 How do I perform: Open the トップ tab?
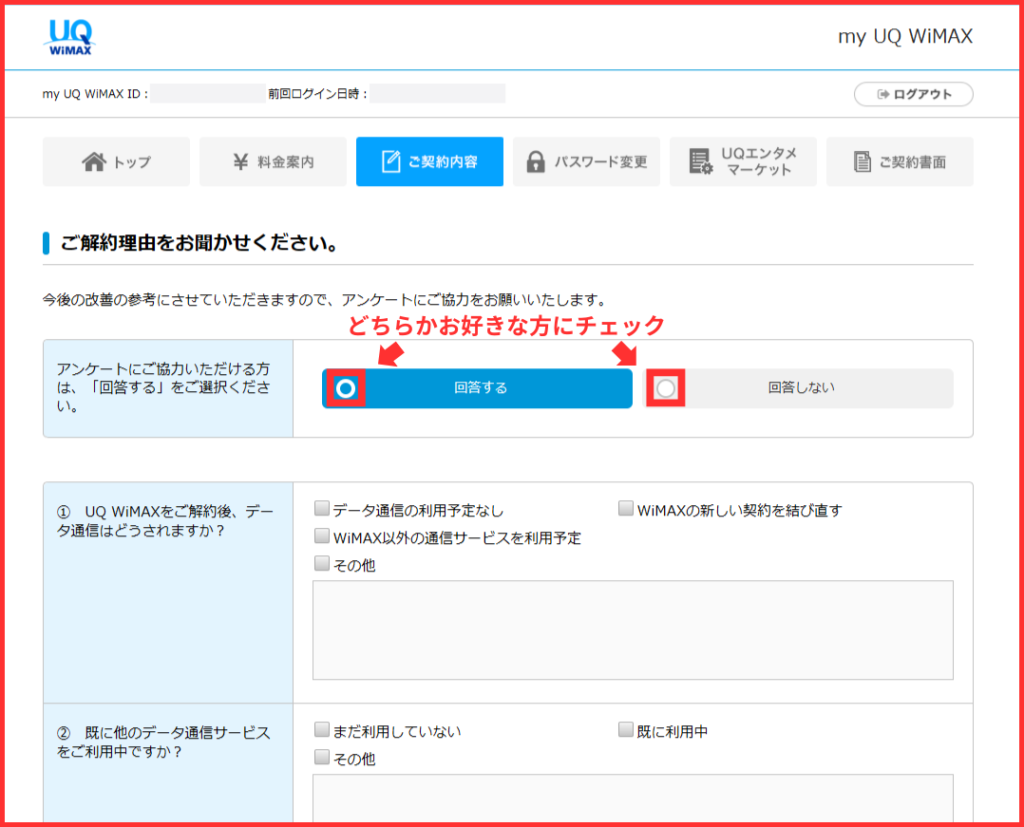pyautogui.click(x=116, y=161)
